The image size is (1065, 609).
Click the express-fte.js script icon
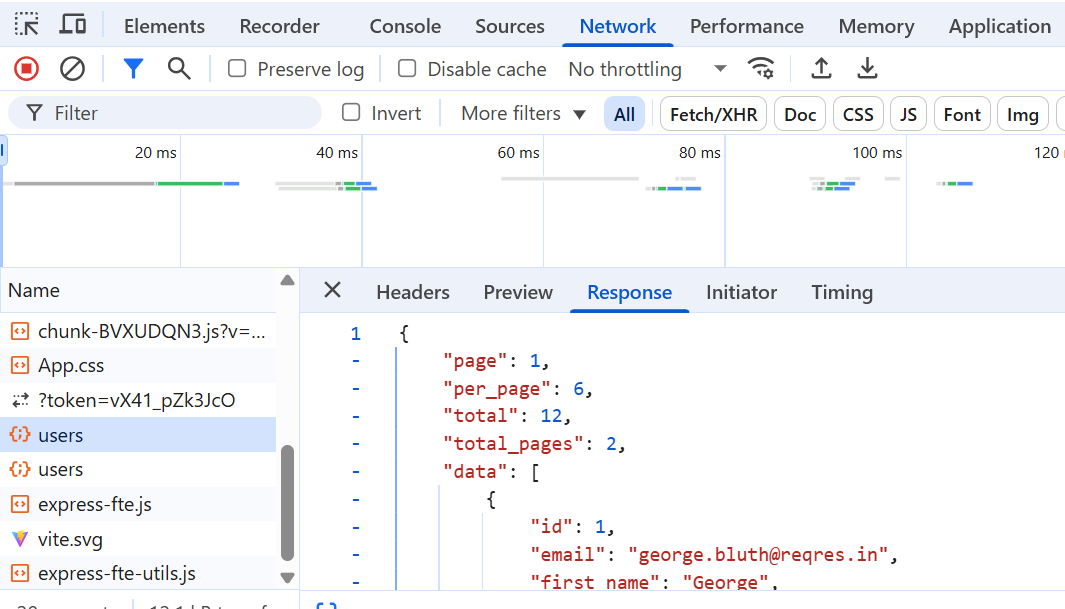tap(20, 504)
